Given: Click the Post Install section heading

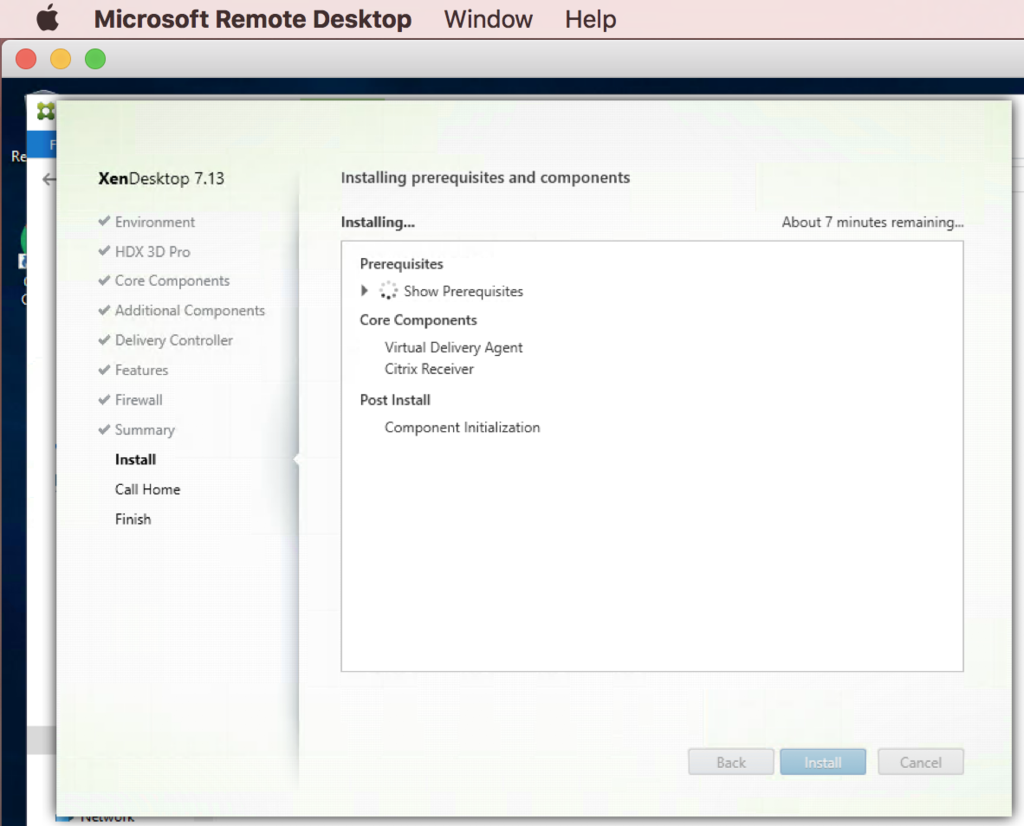Looking at the screenshot, I should (x=395, y=400).
